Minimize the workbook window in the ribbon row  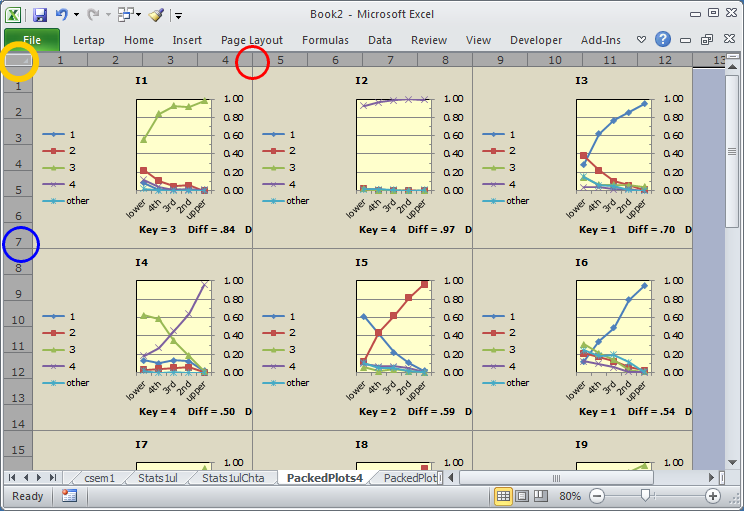[685, 40]
